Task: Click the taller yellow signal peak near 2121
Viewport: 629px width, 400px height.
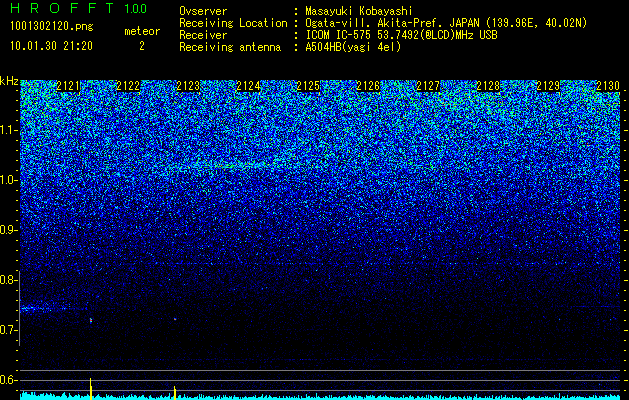Action: 91,388
